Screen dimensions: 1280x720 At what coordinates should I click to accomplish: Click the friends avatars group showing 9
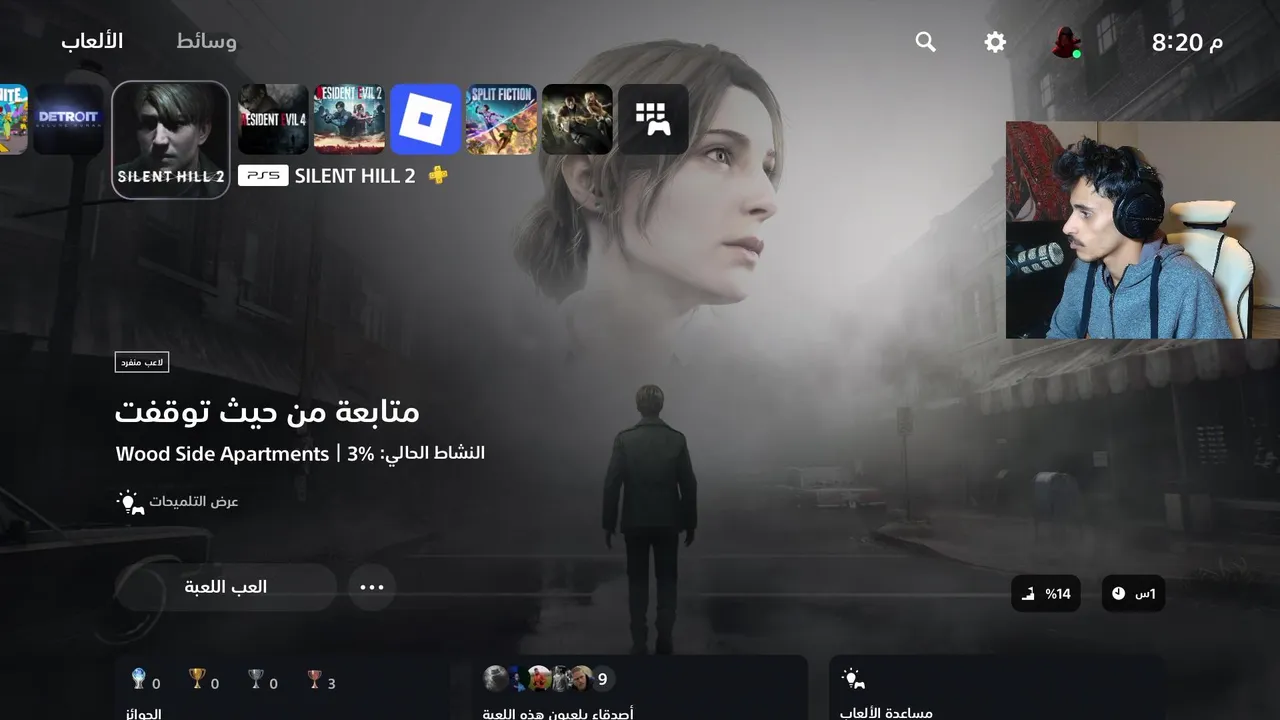(x=549, y=679)
